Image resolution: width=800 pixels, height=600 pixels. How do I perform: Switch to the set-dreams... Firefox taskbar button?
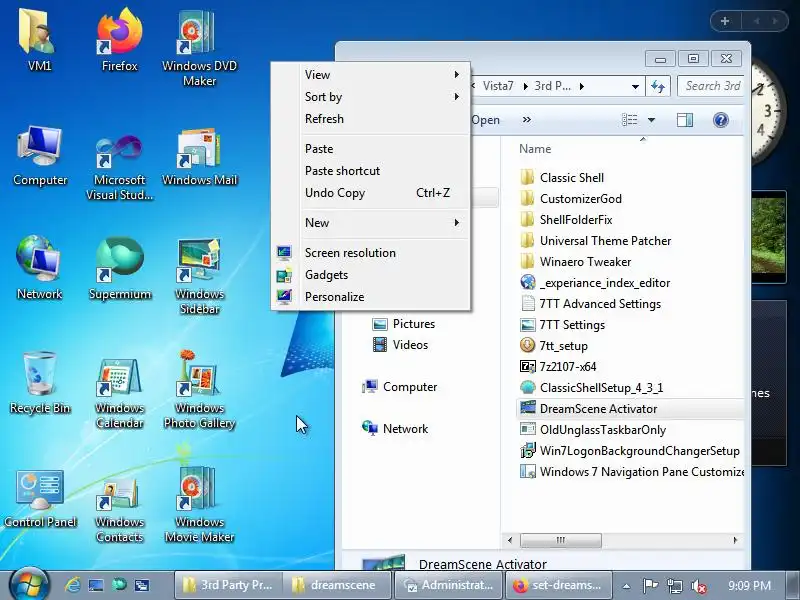[x=559, y=585]
